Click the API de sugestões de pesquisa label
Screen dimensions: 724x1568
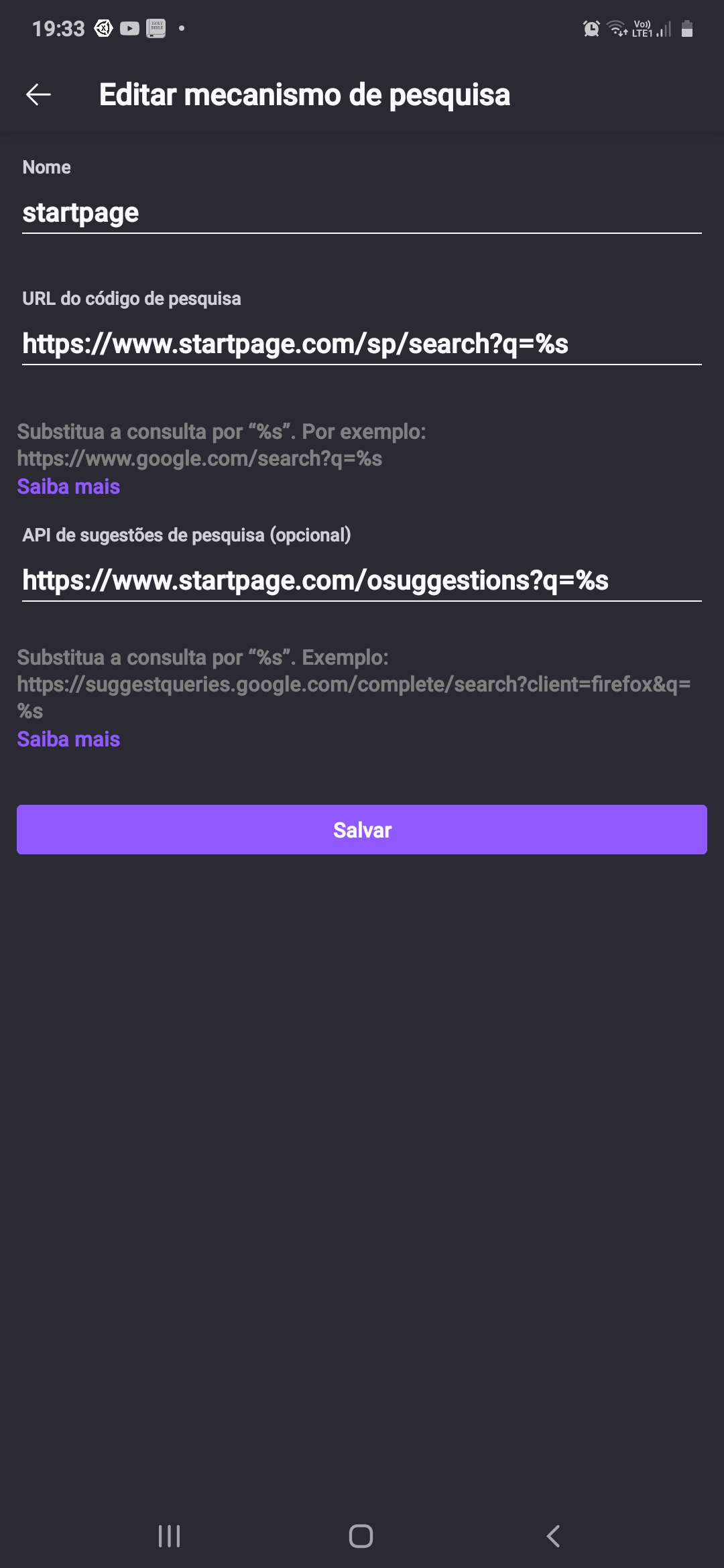click(x=186, y=535)
